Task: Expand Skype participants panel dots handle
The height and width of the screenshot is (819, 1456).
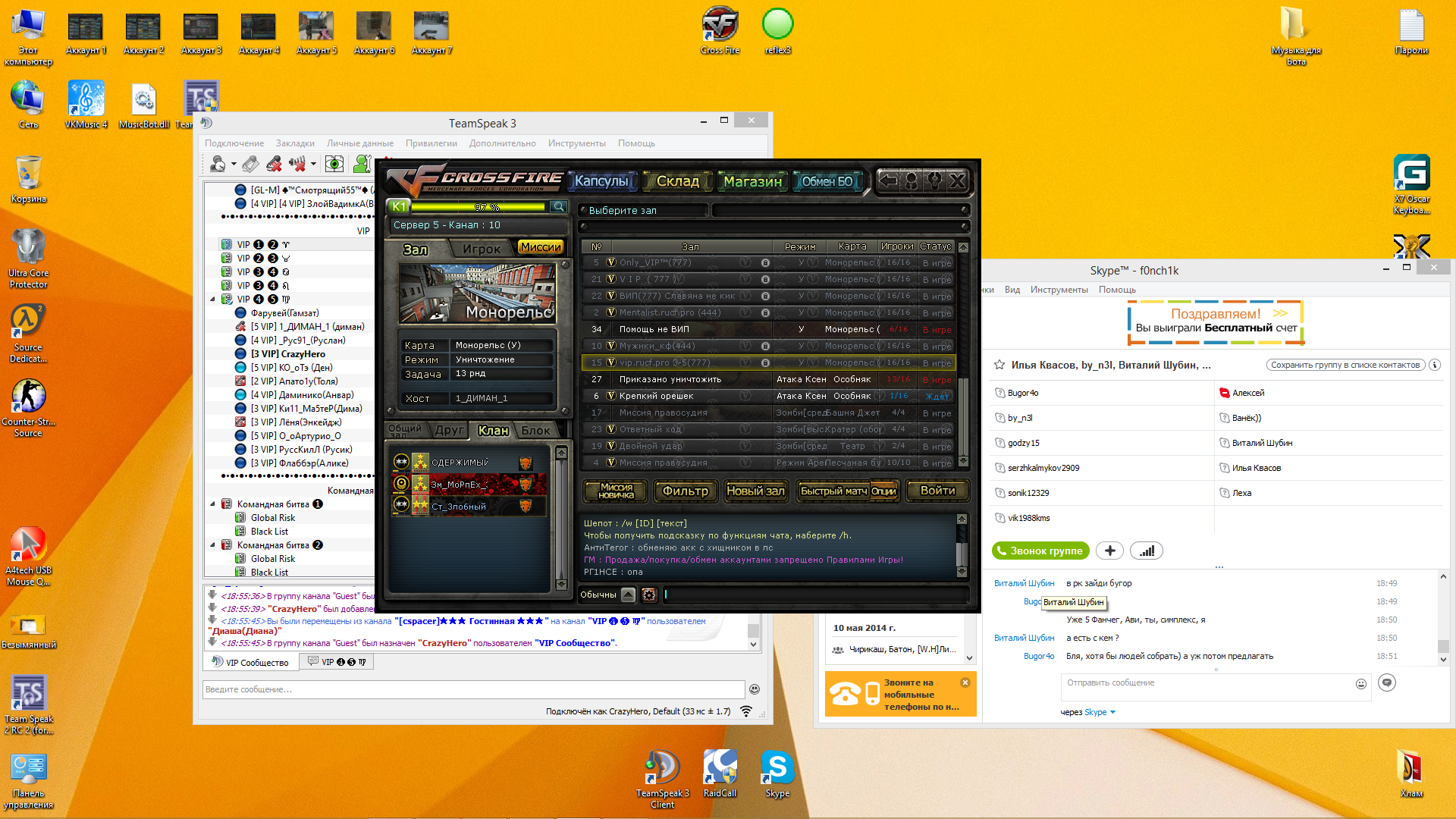Action: (x=1219, y=566)
